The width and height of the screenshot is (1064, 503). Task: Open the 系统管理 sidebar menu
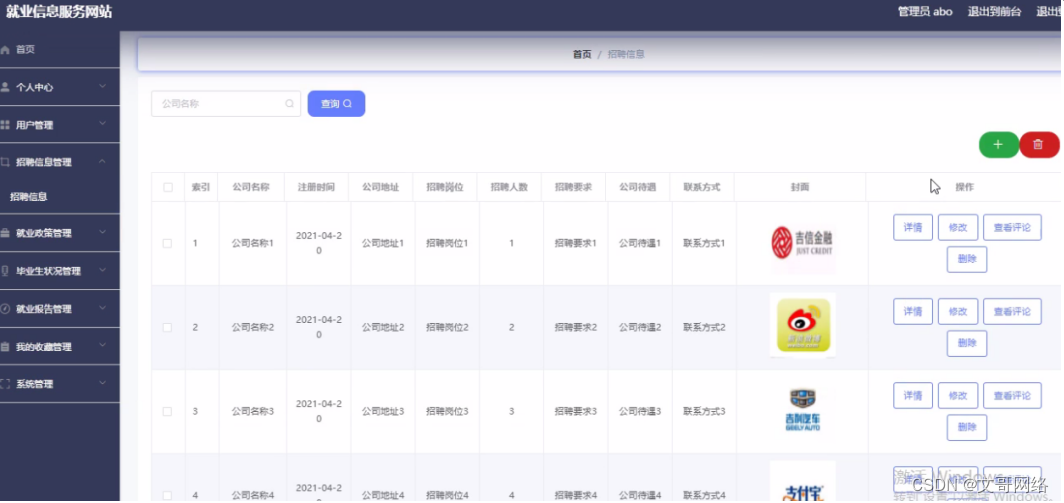(x=60, y=384)
